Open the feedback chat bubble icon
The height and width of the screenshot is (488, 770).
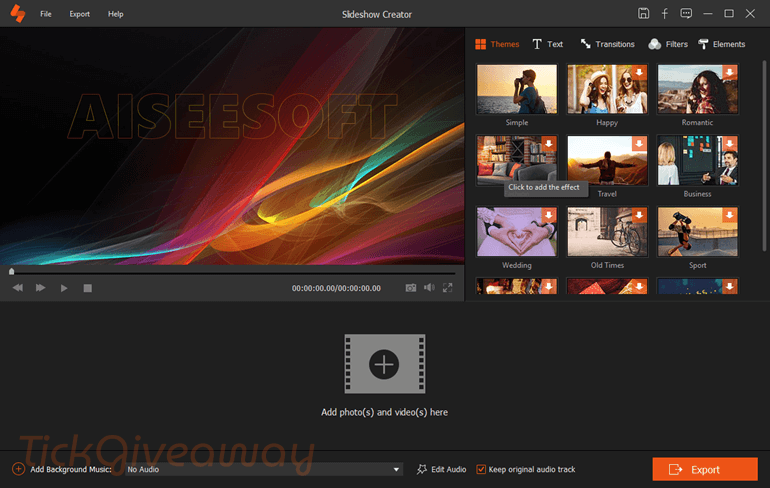686,14
